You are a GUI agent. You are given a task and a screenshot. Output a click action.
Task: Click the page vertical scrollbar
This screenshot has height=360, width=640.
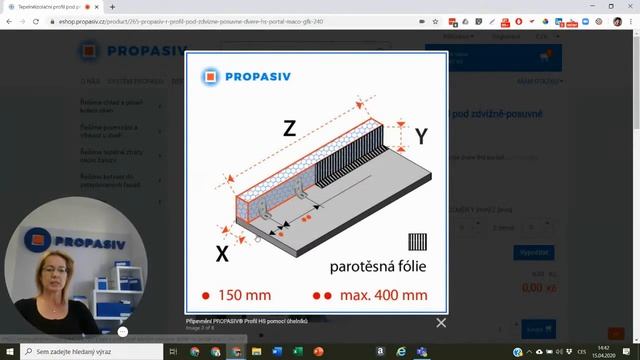pyautogui.click(x=636, y=186)
